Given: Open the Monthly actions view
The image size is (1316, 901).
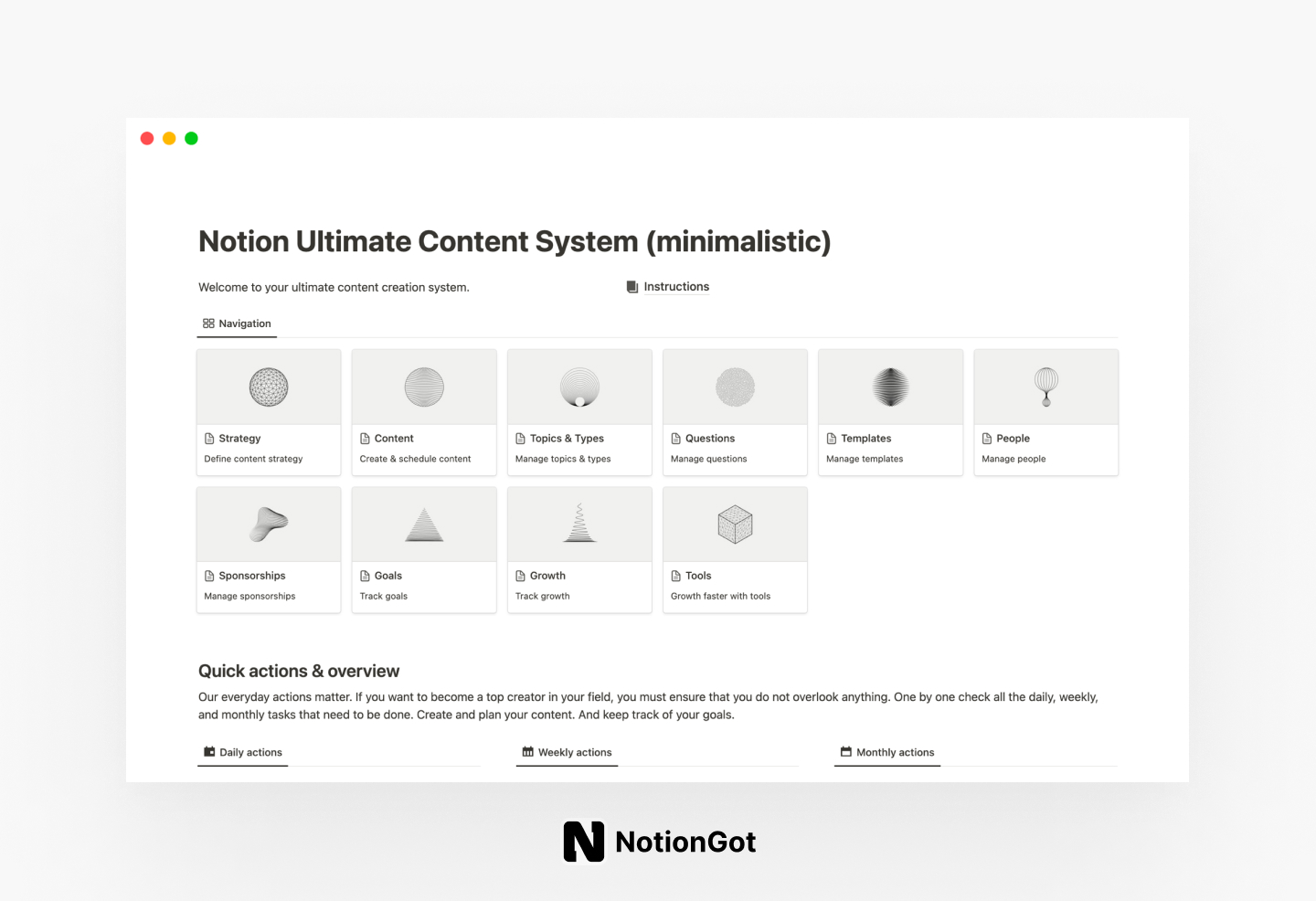Looking at the screenshot, I should click(x=886, y=752).
